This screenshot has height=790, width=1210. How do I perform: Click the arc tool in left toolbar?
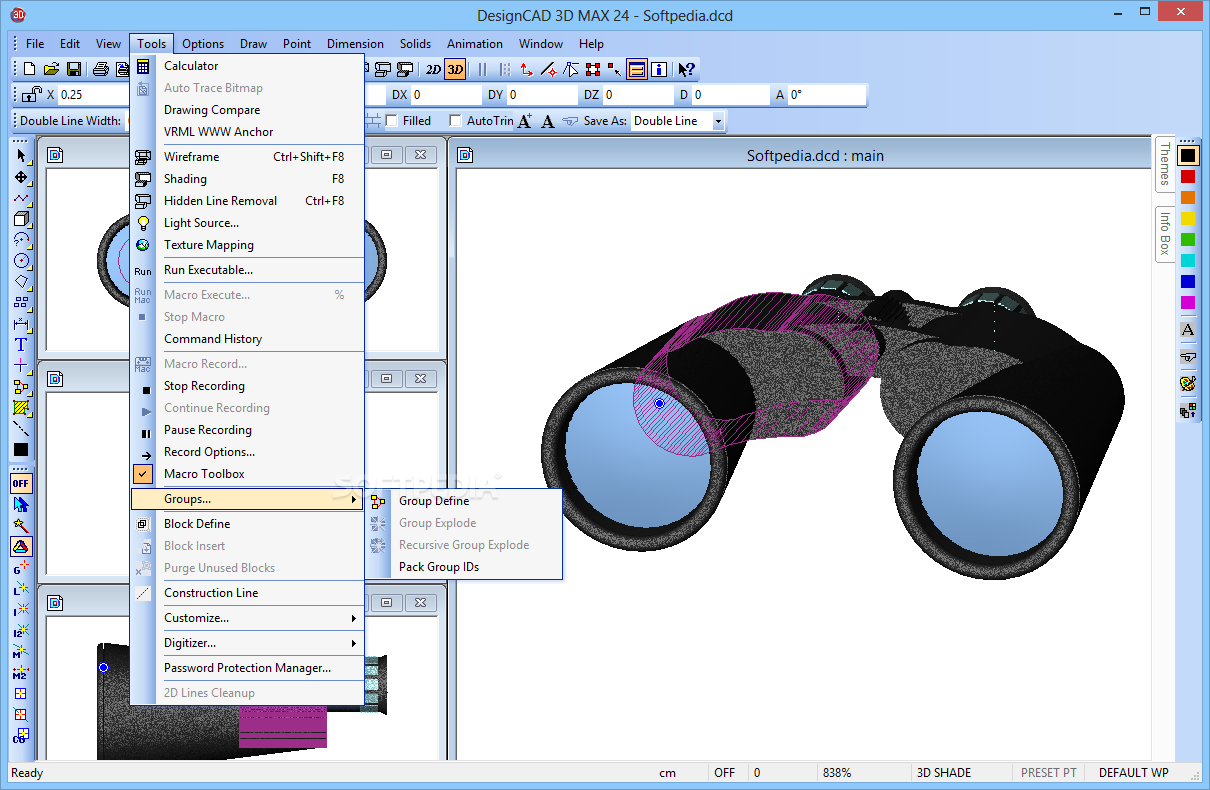tap(21, 240)
